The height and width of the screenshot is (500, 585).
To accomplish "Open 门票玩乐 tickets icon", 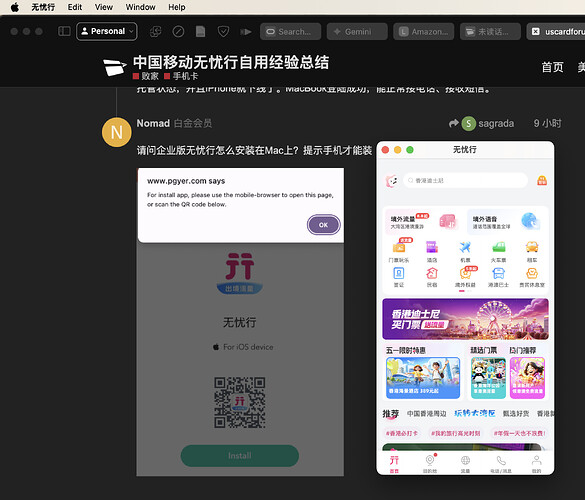I will 399,251.
